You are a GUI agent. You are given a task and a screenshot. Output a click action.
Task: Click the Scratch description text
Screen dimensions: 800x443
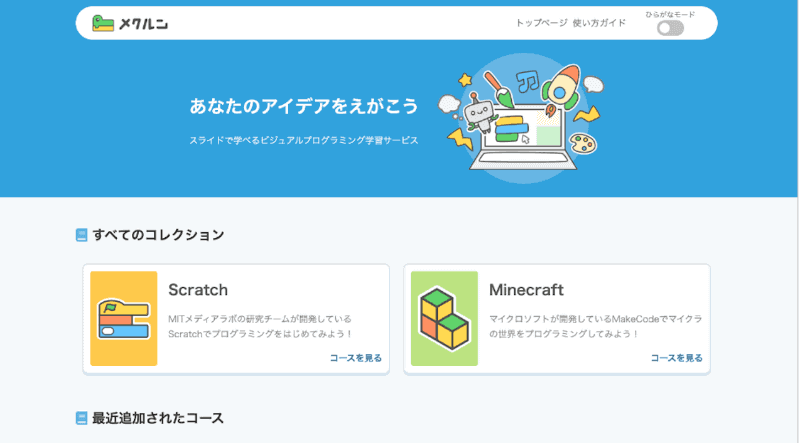(x=261, y=326)
